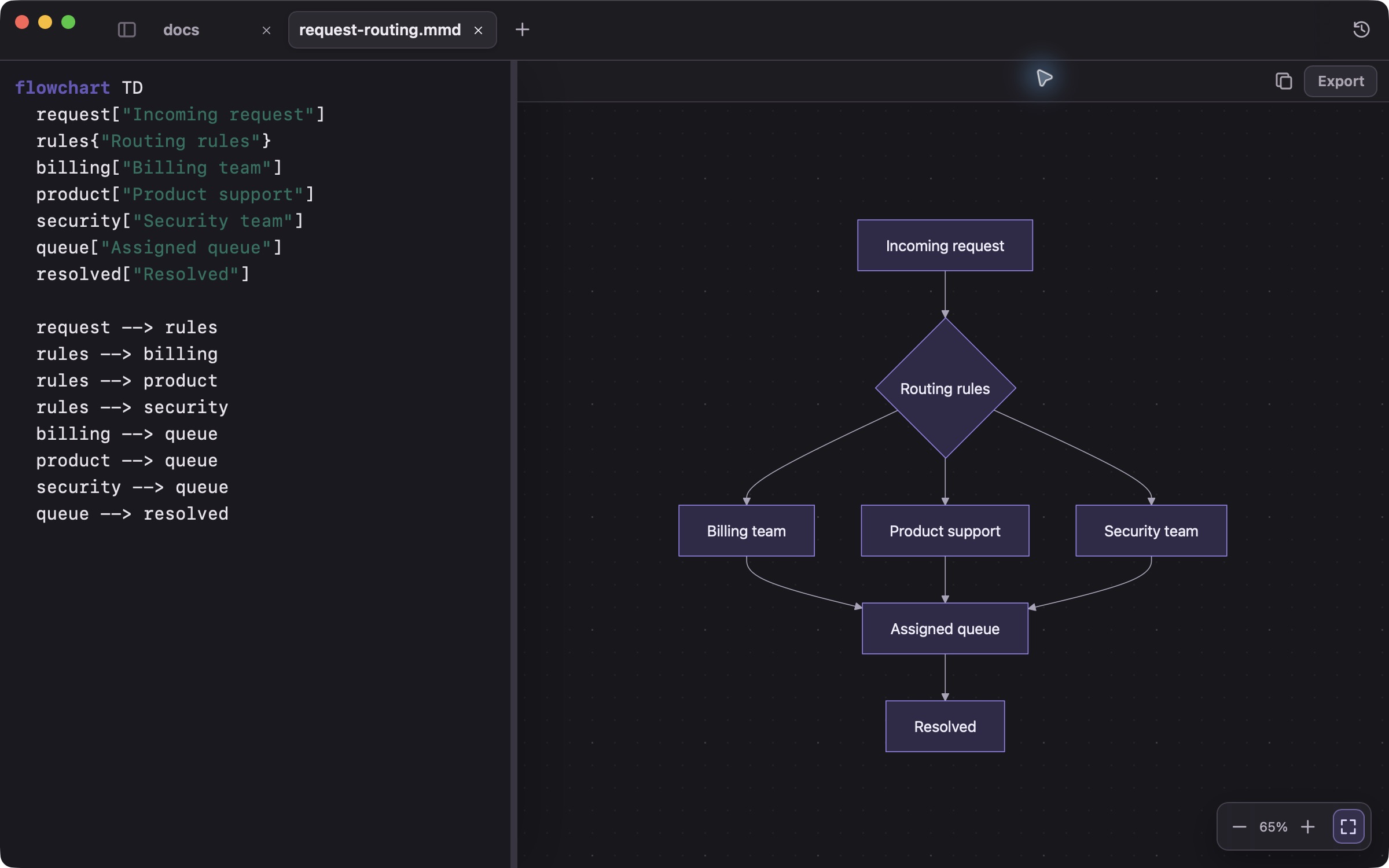Click the 'product --> queue' line
Image resolution: width=1389 pixels, height=868 pixels.
pyautogui.click(x=127, y=460)
